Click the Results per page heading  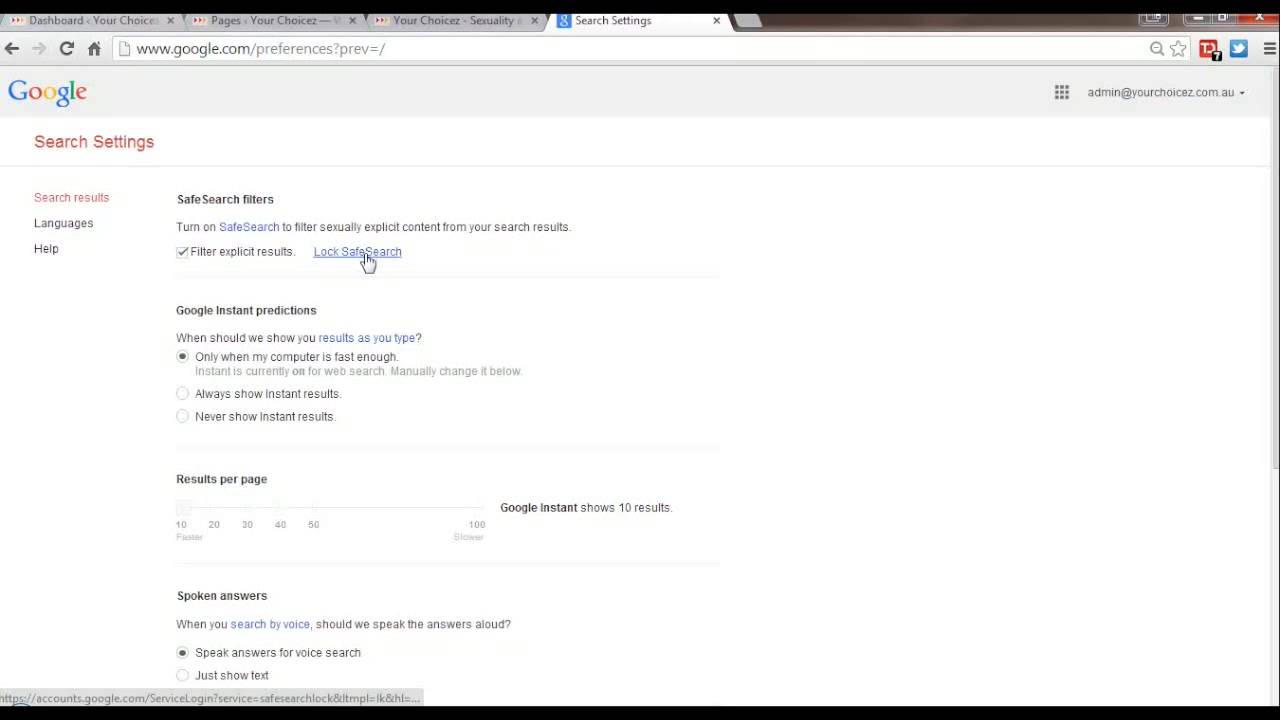(222, 479)
